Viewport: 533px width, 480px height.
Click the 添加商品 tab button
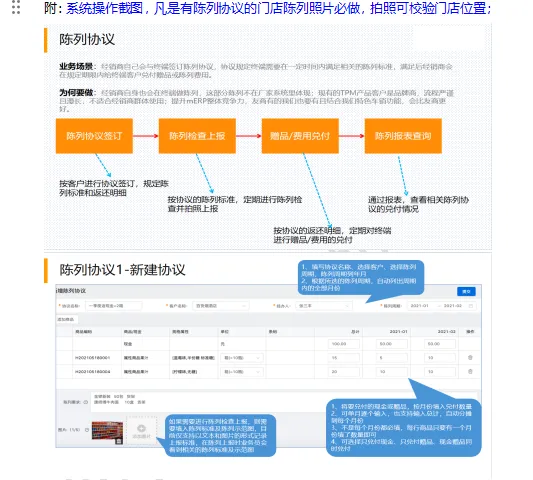pyautogui.click(x=66, y=319)
